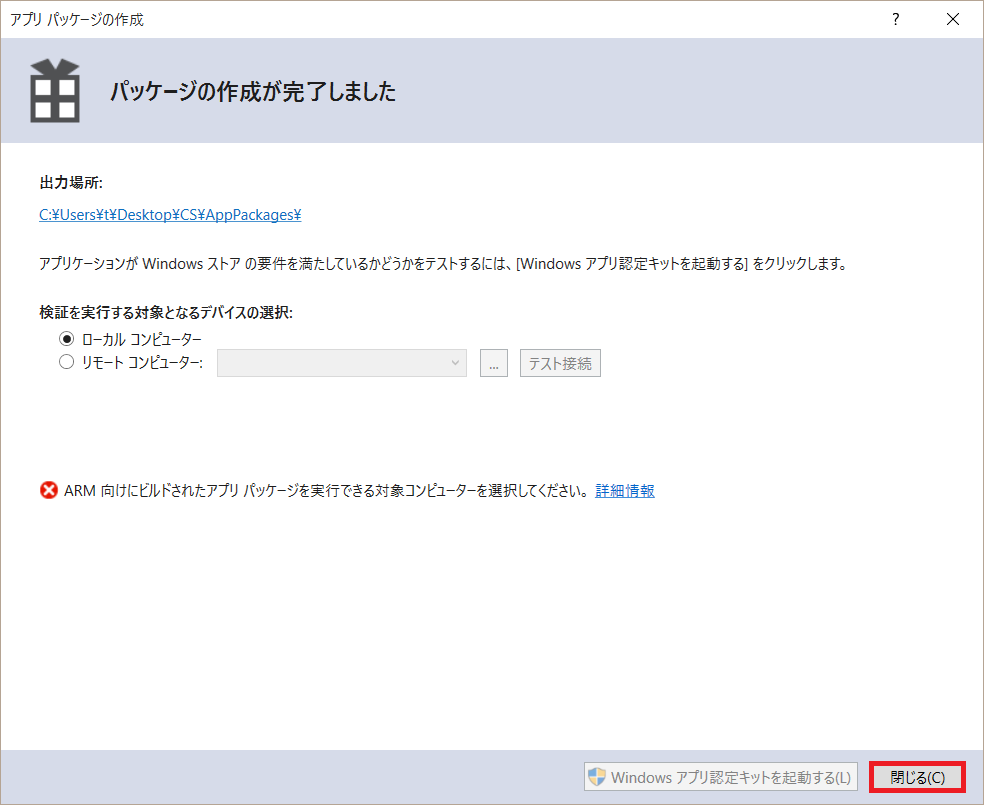Open the AppPackages output folder link
The image size is (984, 805).
169,214
